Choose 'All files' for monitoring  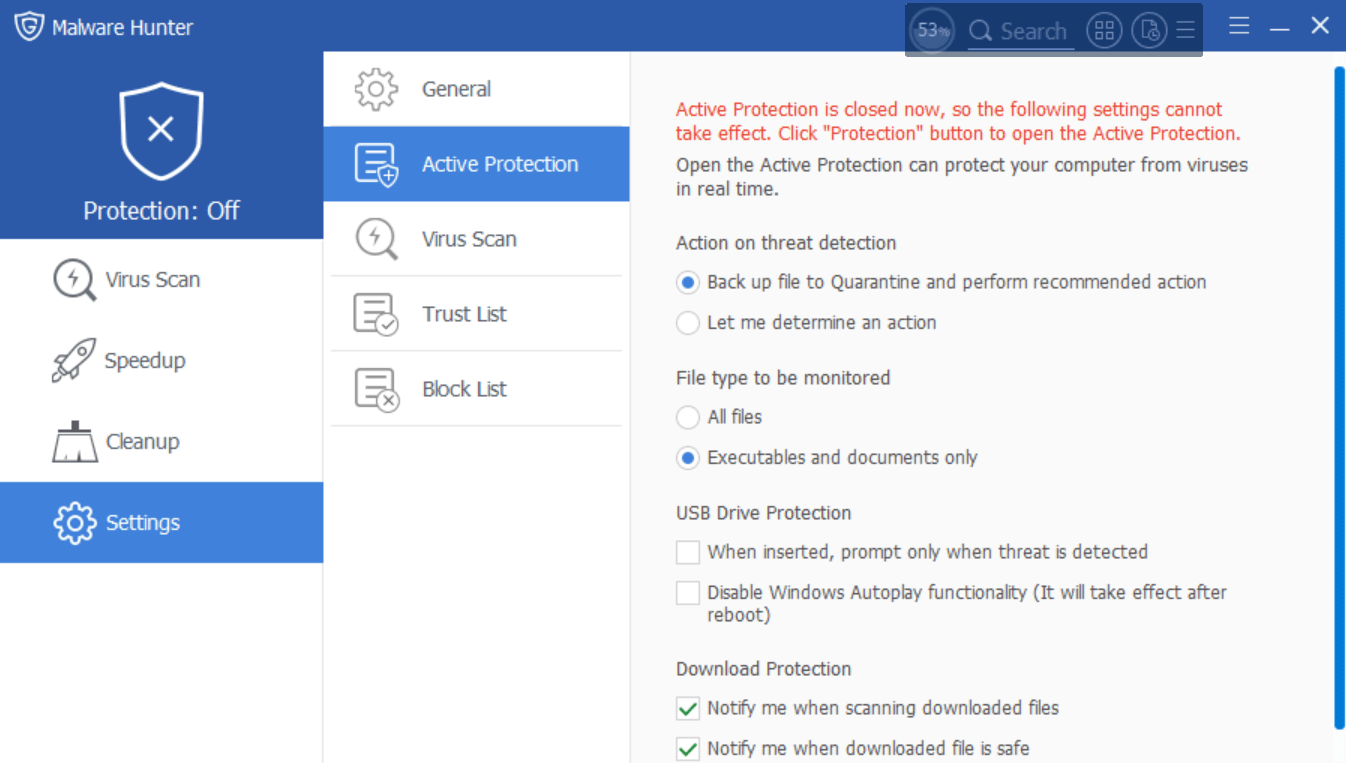tap(687, 417)
